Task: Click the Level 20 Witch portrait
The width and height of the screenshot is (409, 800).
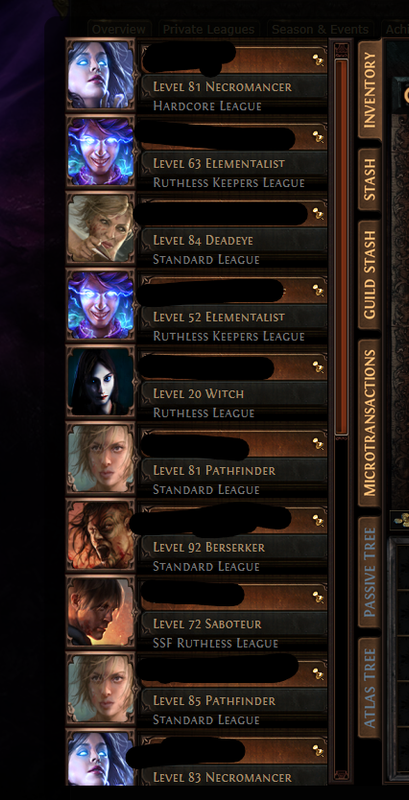Action: (x=100, y=382)
